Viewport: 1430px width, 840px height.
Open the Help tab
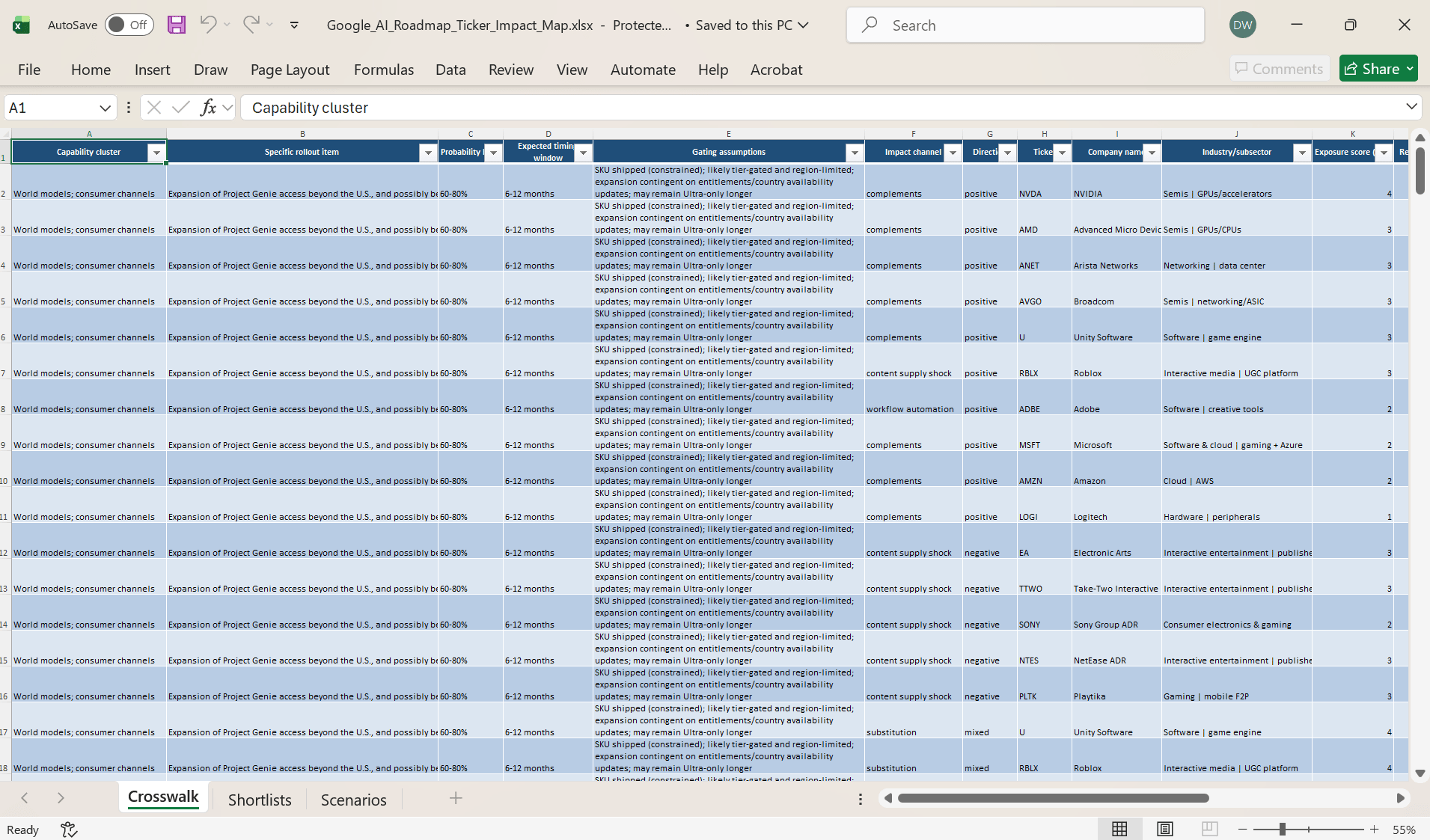712,69
